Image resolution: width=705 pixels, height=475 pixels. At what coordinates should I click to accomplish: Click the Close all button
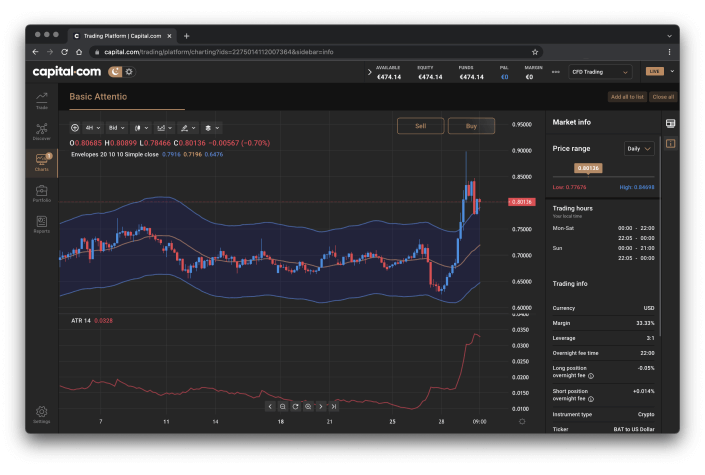[663, 97]
